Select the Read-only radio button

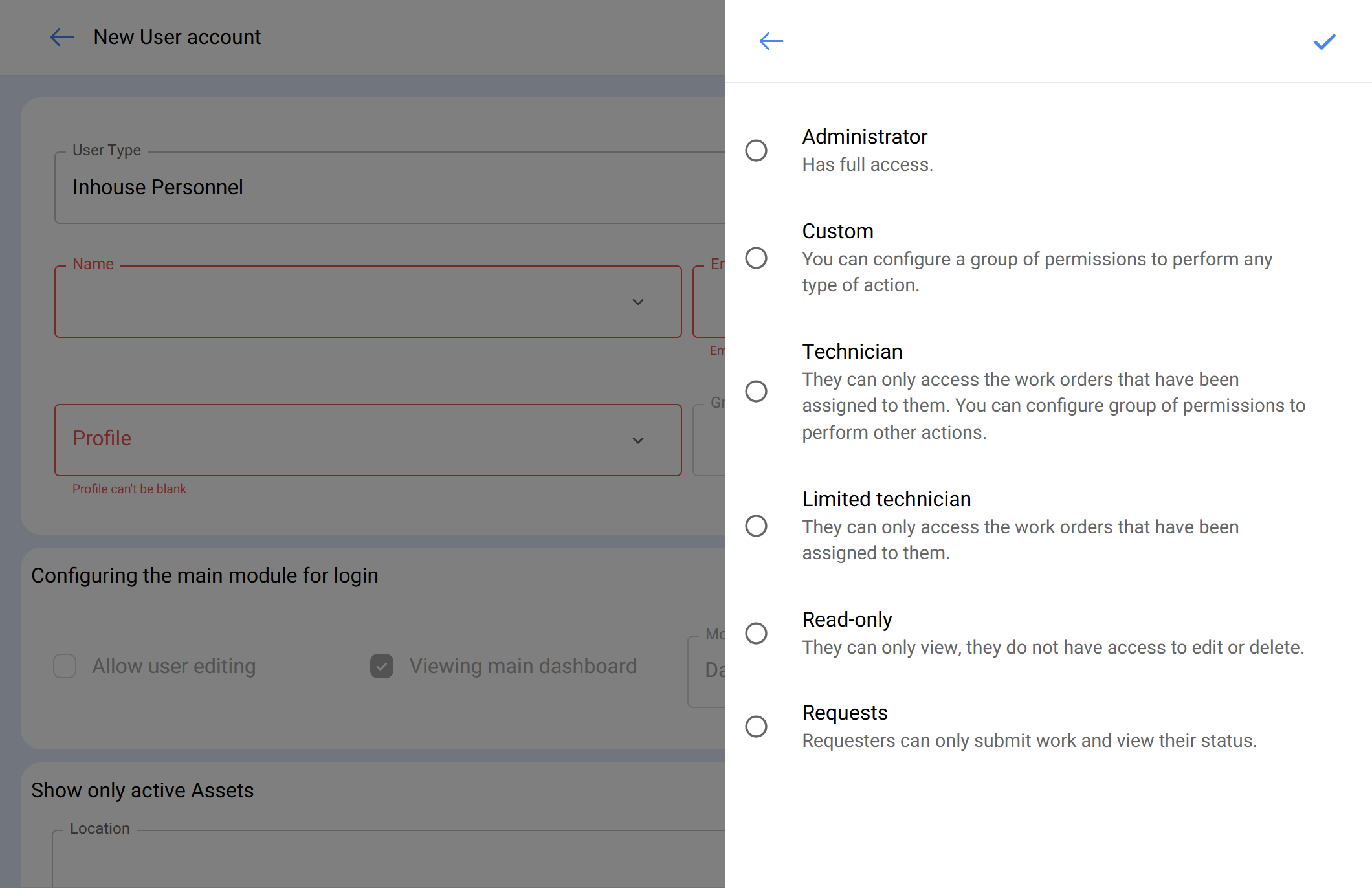point(756,633)
